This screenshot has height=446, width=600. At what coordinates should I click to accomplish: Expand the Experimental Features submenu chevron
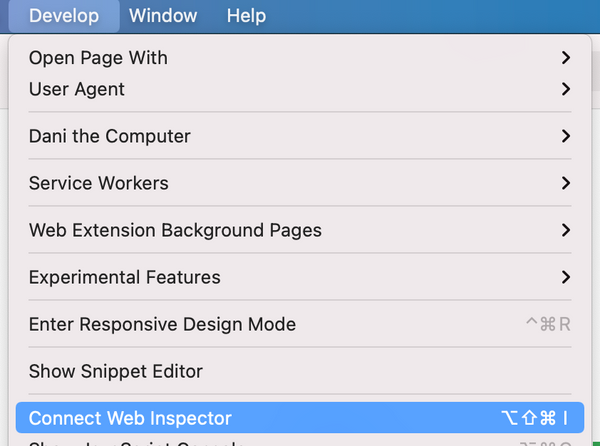tap(566, 277)
